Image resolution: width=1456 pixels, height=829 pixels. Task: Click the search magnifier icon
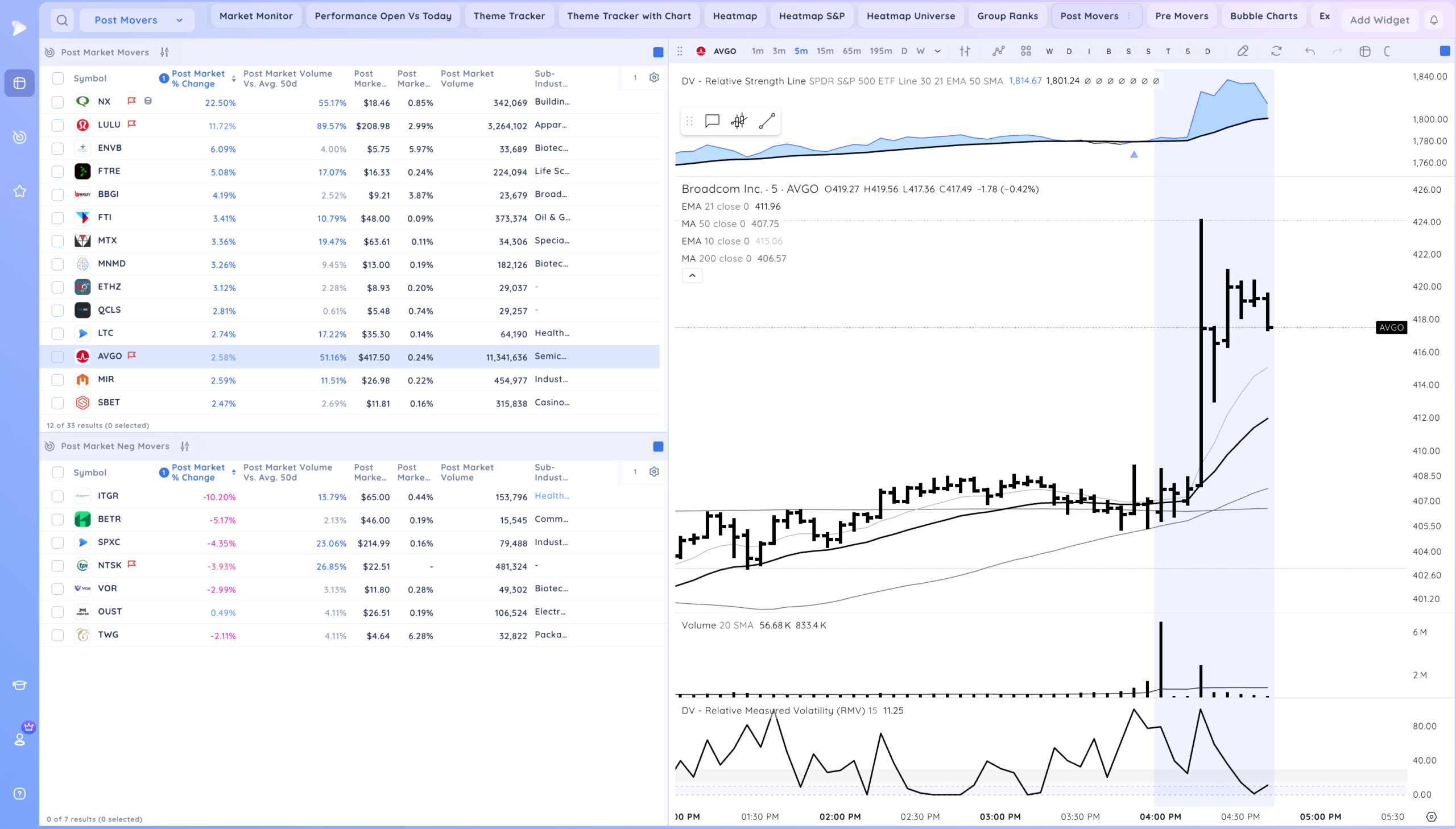pyautogui.click(x=62, y=20)
